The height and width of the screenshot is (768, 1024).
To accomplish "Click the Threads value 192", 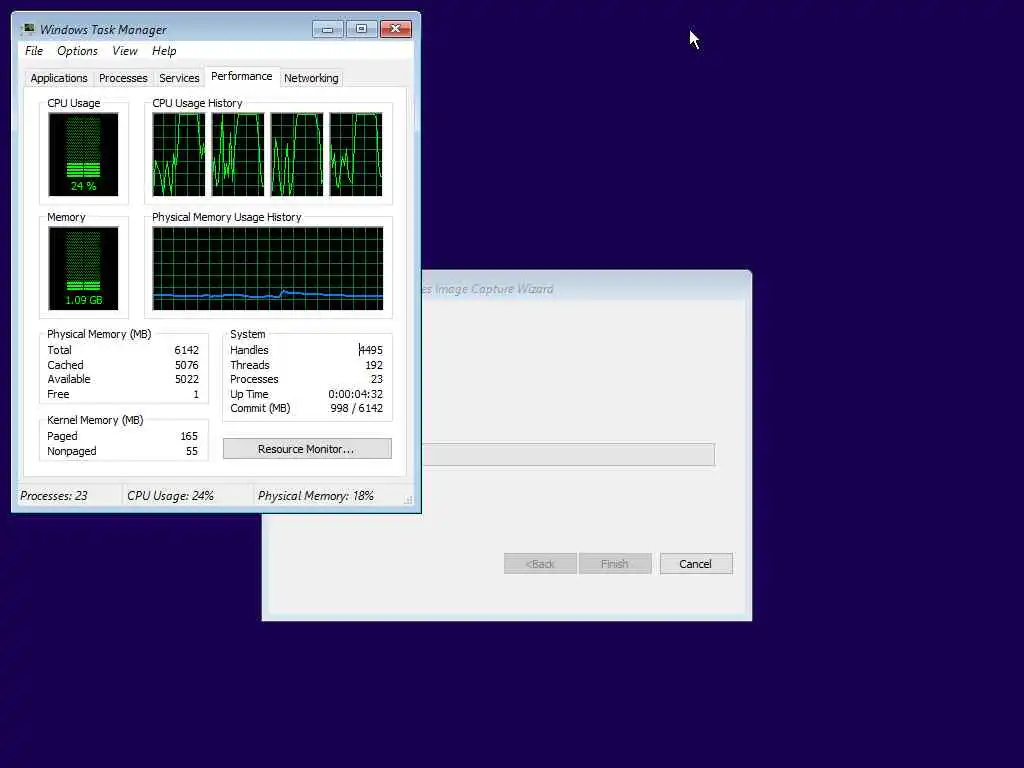I will (374, 365).
